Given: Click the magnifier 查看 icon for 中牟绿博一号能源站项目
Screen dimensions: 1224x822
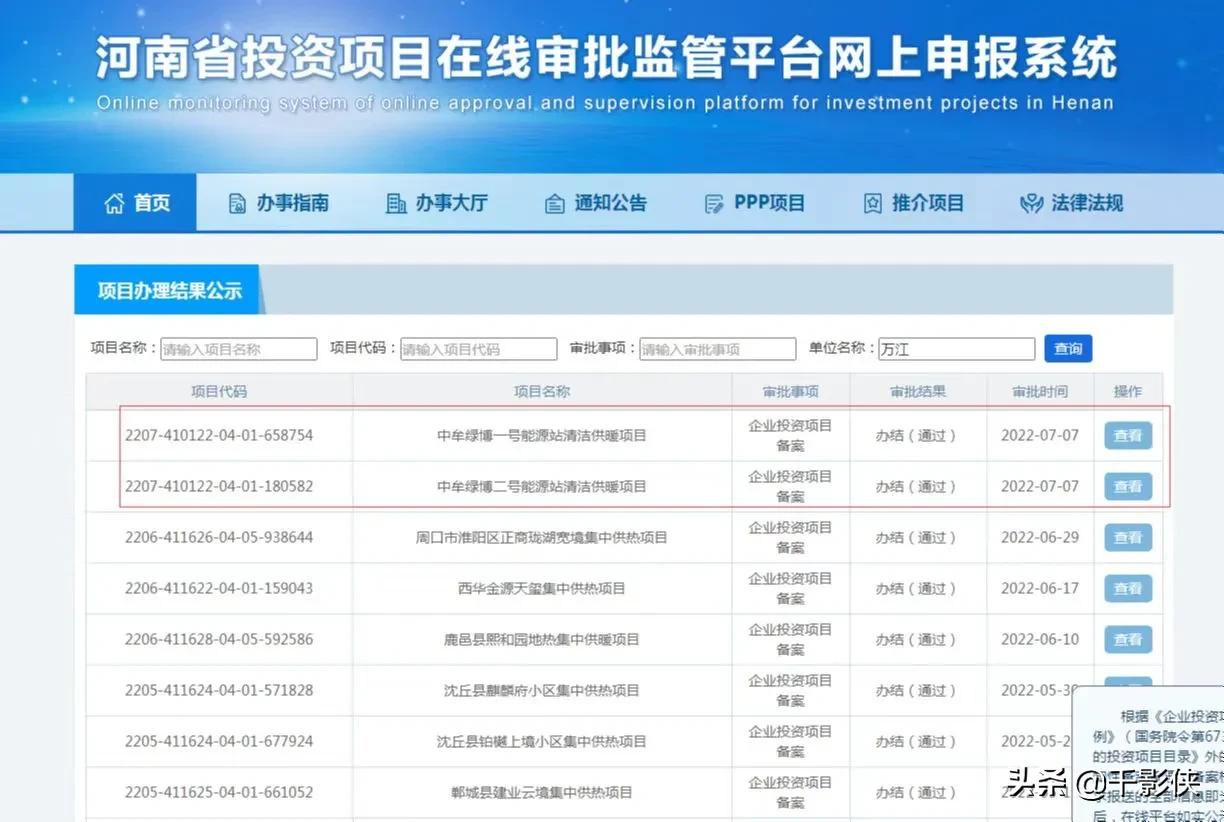Looking at the screenshot, I should click(1127, 435).
